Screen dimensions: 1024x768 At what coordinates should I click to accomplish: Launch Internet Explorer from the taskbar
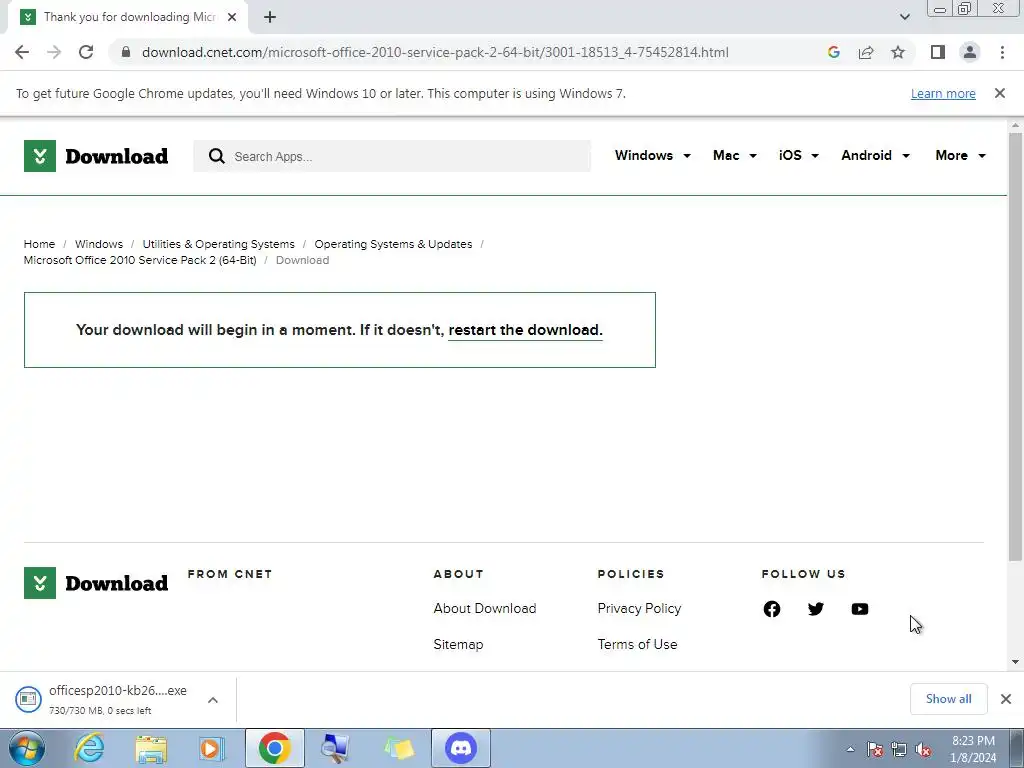pos(89,748)
